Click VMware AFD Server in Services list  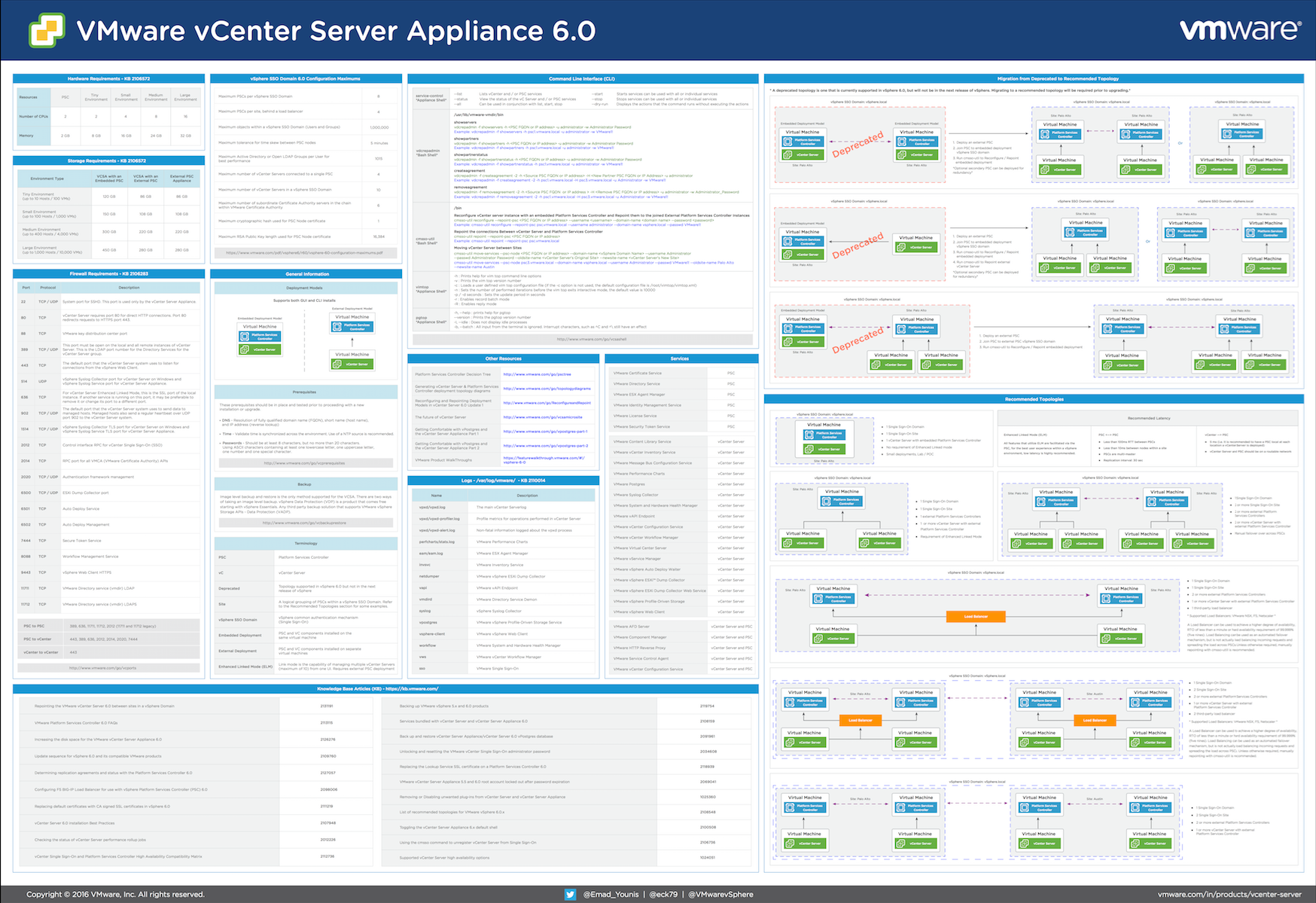pos(631,626)
